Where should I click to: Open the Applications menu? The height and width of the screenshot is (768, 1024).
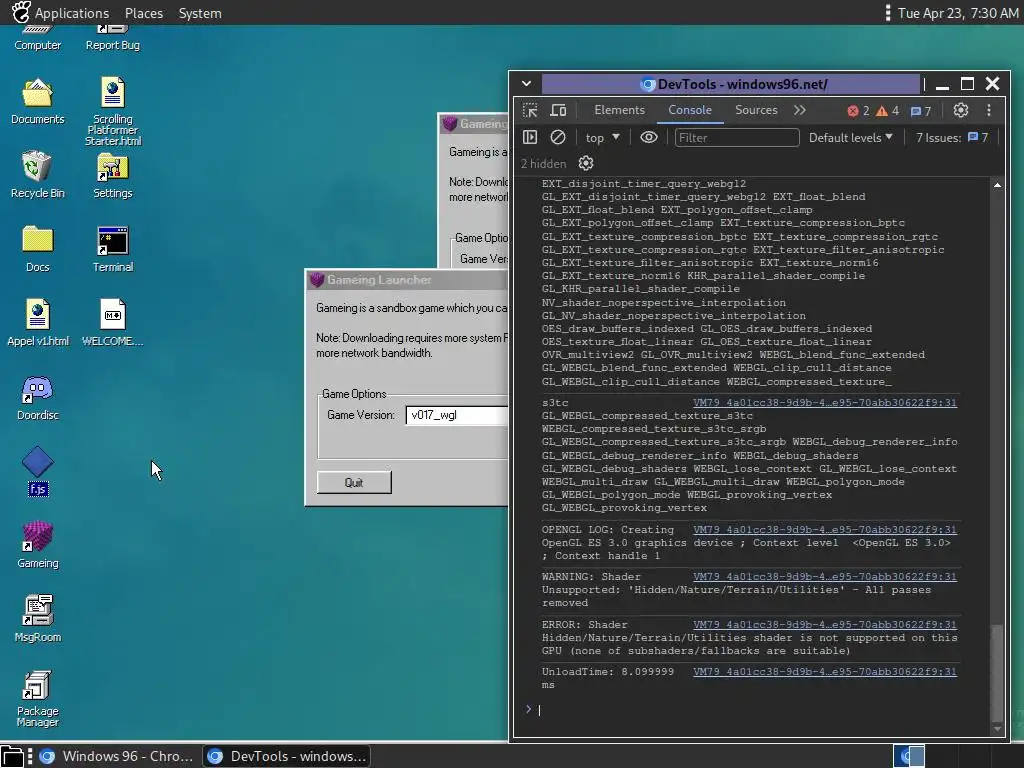click(72, 13)
